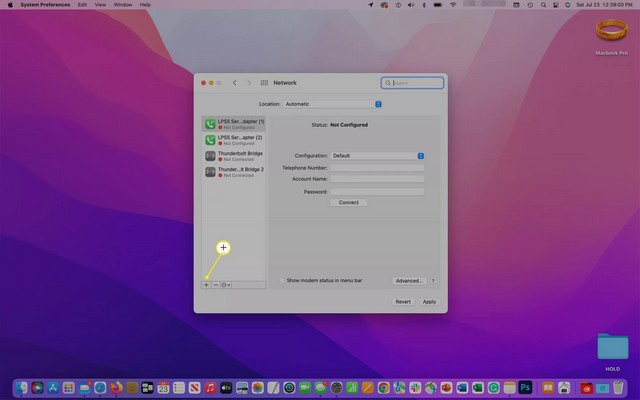640x400 pixels.
Task: Click the add (+) network service button
Action: [206, 285]
